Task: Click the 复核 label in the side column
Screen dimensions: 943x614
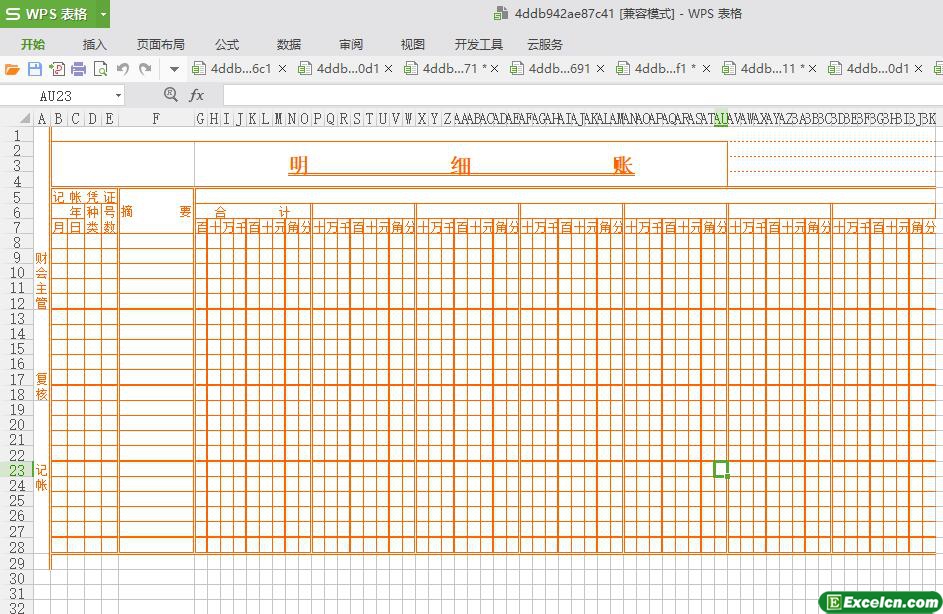Action: tap(41, 386)
